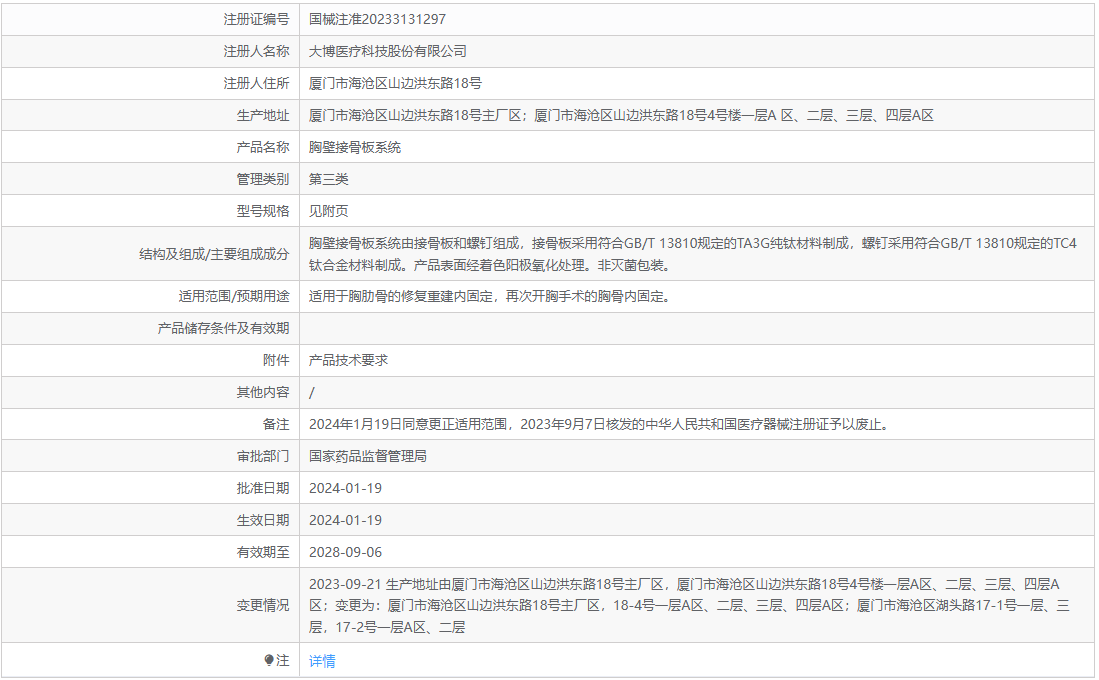The width and height of the screenshot is (1099, 680).
Task: Select registrant name 大博医疗科技股份有限公司
Action: tap(388, 51)
